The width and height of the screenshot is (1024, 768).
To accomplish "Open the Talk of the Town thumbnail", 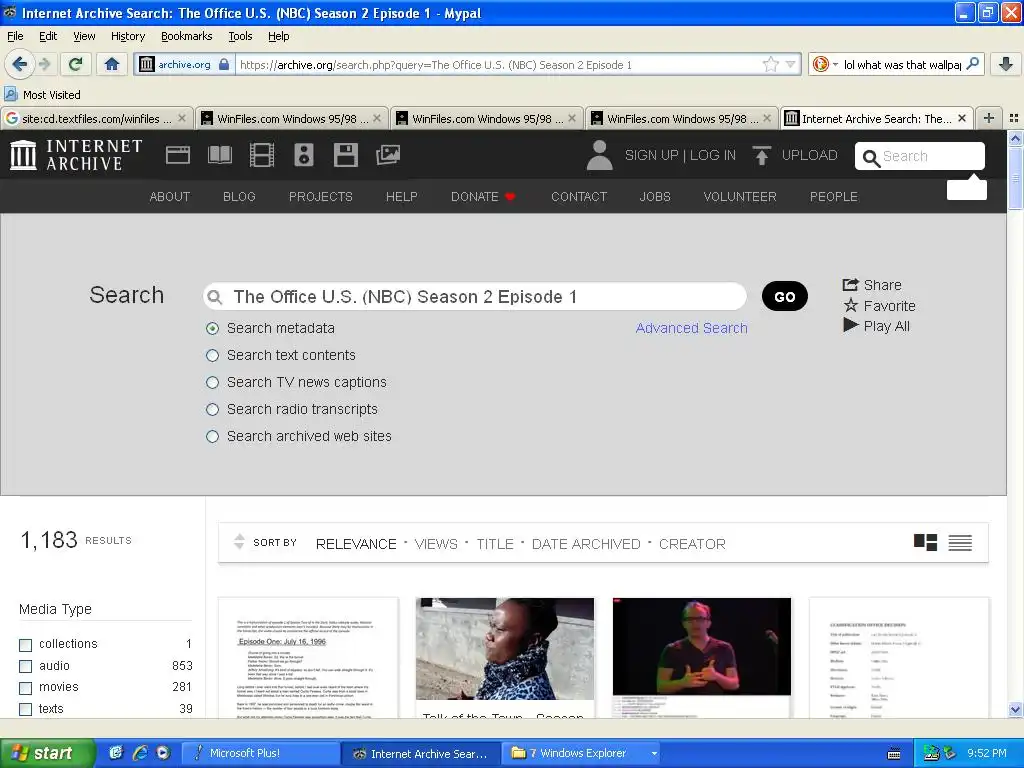I will pos(505,648).
